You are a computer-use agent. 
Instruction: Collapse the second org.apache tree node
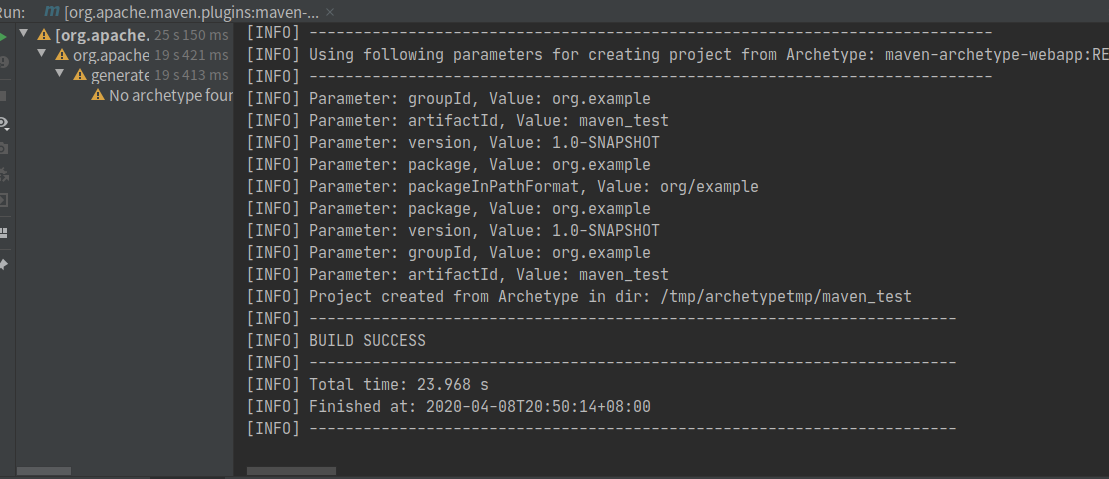[42, 54]
